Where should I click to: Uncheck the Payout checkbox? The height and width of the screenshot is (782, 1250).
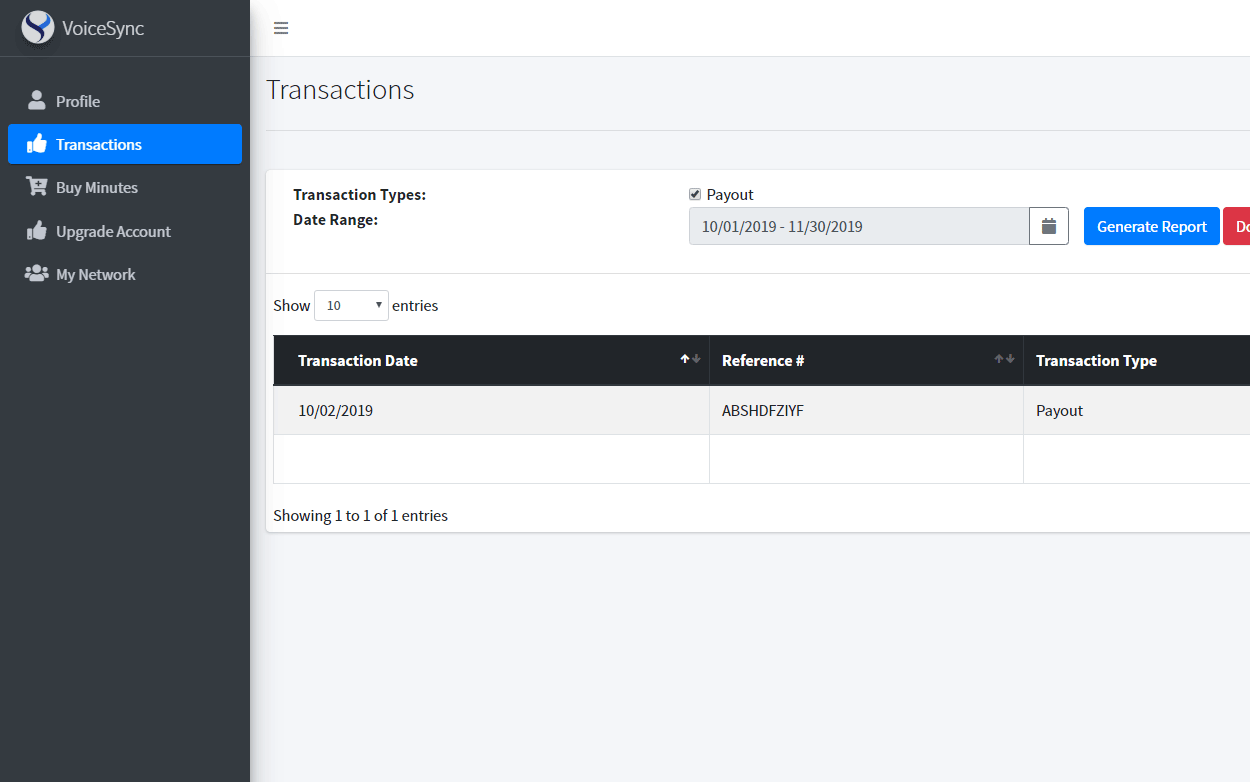pos(695,194)
